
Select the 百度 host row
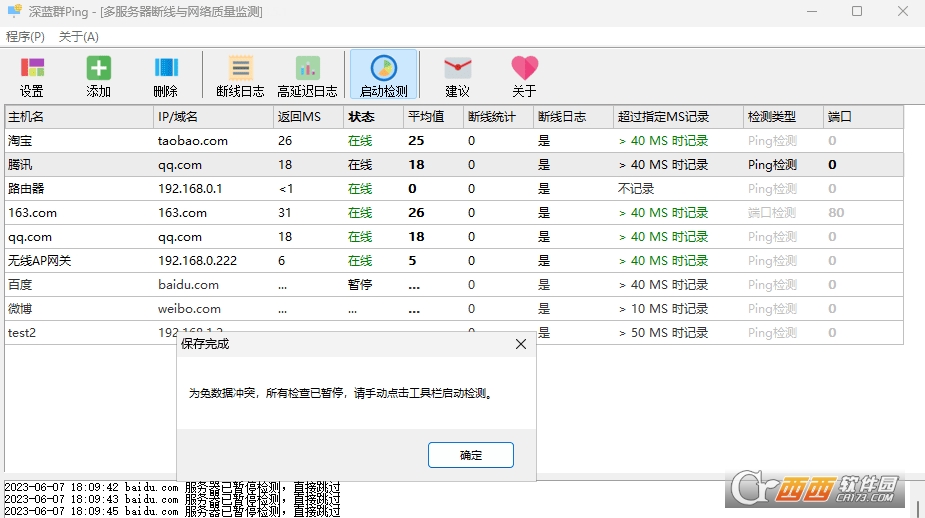(x=454, y=285)
